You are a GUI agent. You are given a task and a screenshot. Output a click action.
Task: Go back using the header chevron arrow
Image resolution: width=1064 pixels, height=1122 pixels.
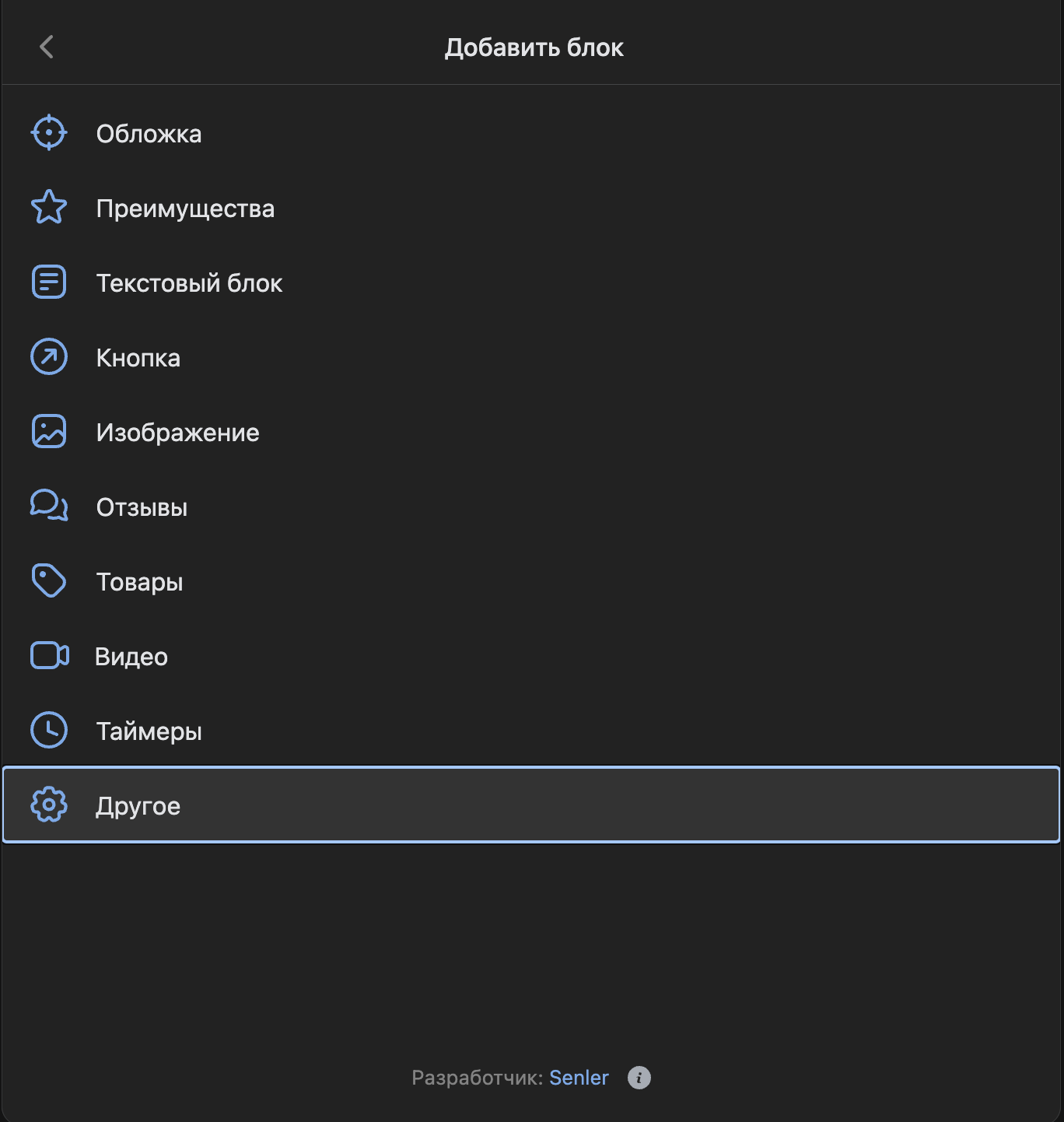pos(47,47)
